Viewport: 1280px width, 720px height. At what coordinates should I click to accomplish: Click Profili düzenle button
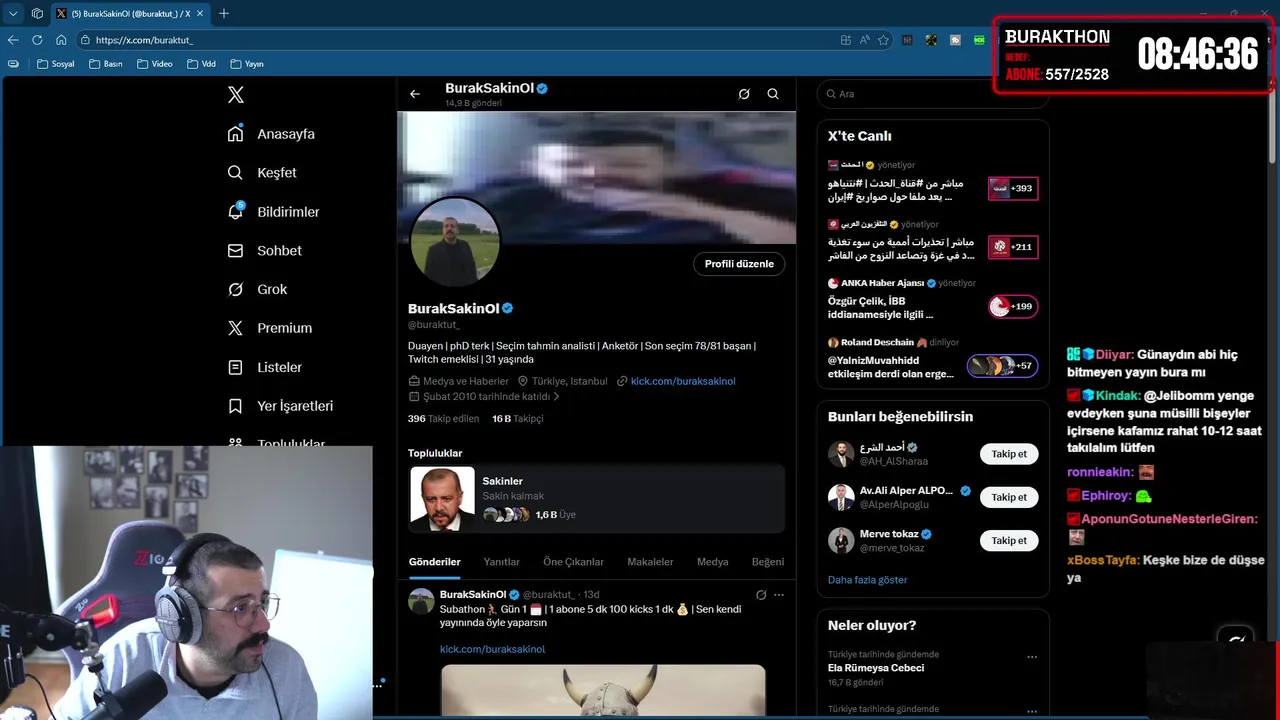point(739,264)
